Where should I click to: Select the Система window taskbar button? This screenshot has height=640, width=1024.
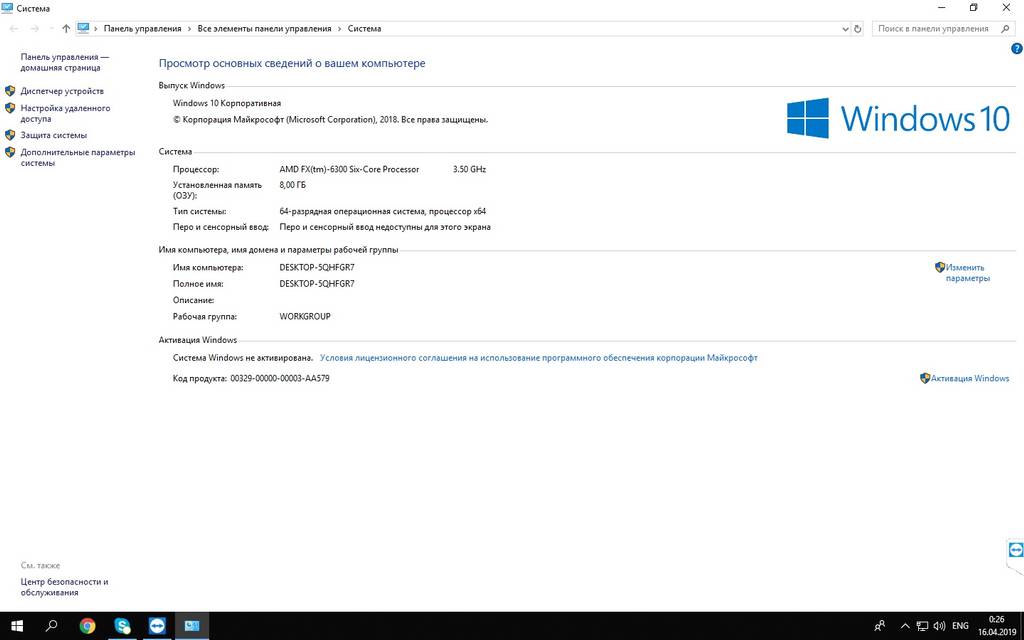tap(192, 626)
